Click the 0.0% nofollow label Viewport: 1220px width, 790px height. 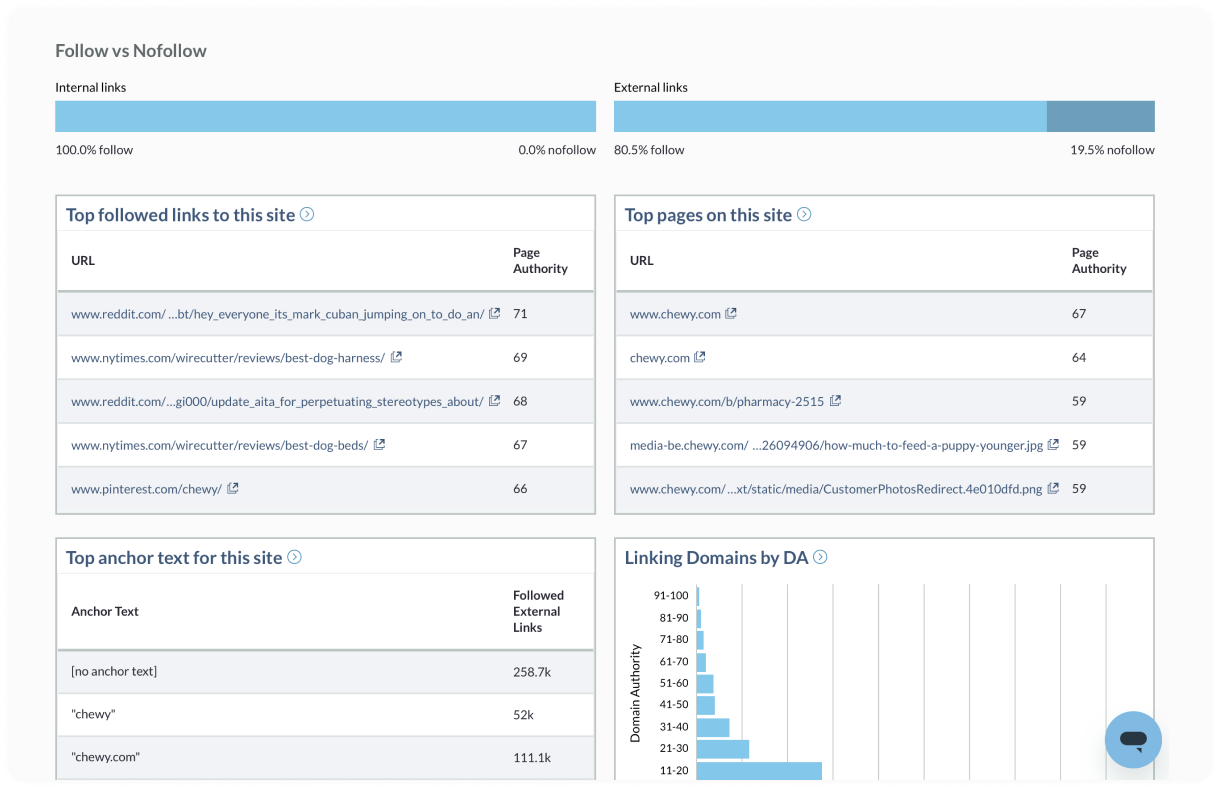[x=557, y=150]
